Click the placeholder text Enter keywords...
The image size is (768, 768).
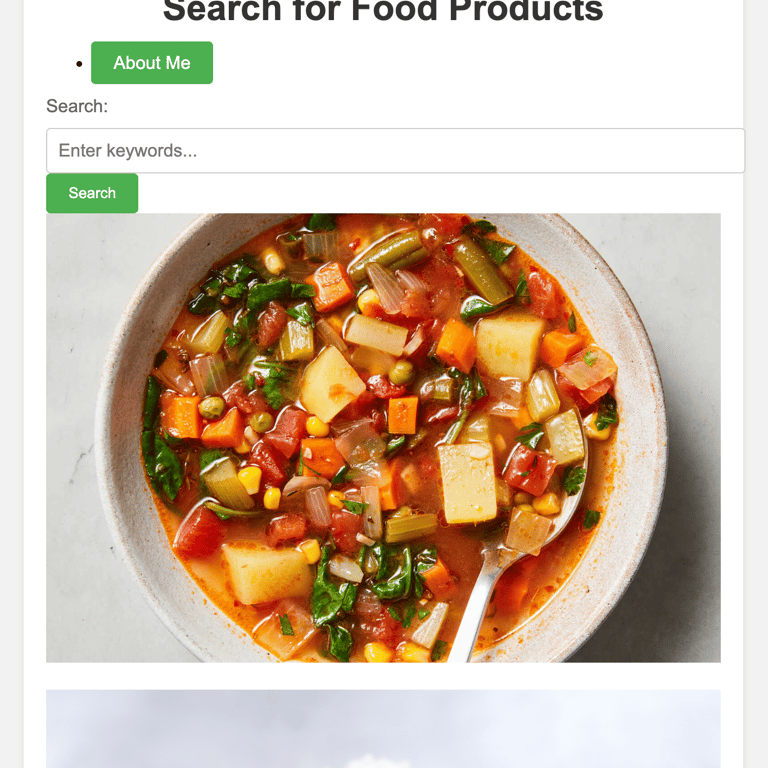click(128, 151)
